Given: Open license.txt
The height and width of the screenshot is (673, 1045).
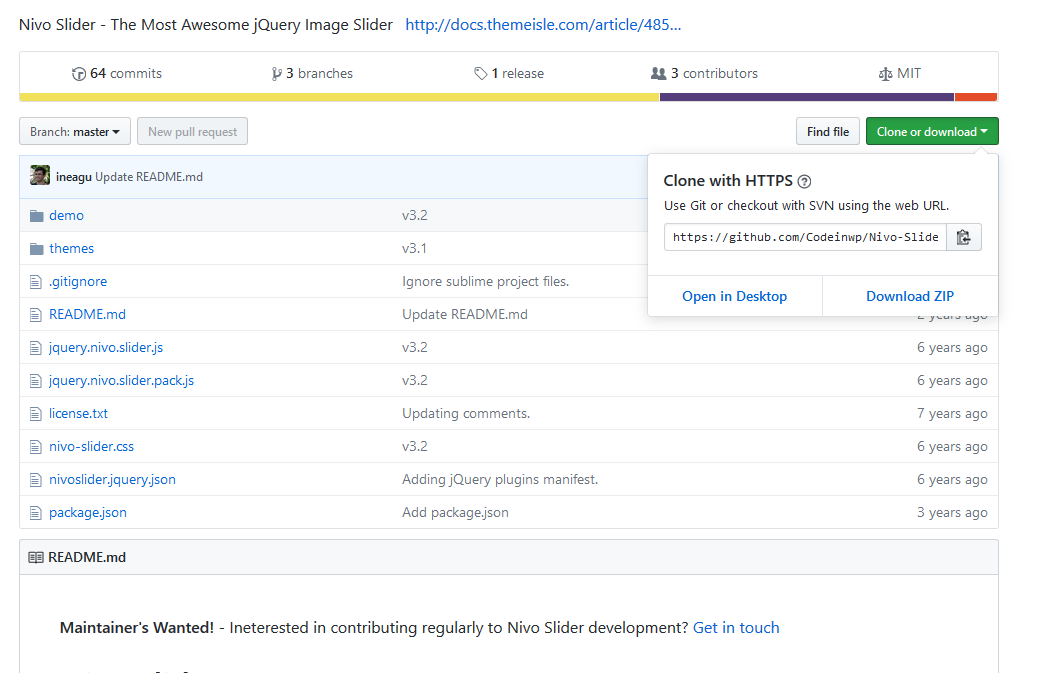Looking at the screenshot, I should point(79,413).
